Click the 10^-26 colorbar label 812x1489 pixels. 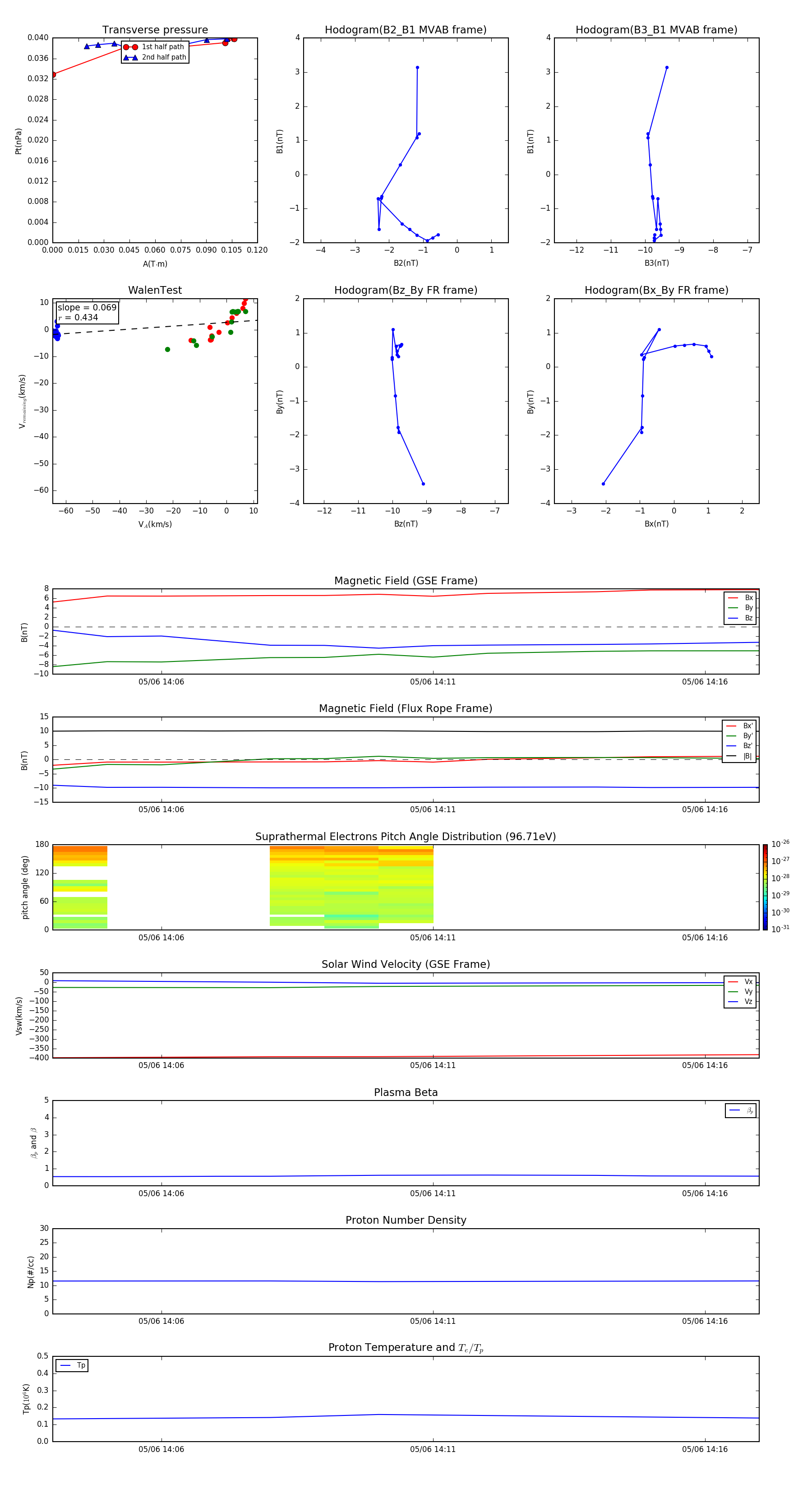click(x=780, y=844)
